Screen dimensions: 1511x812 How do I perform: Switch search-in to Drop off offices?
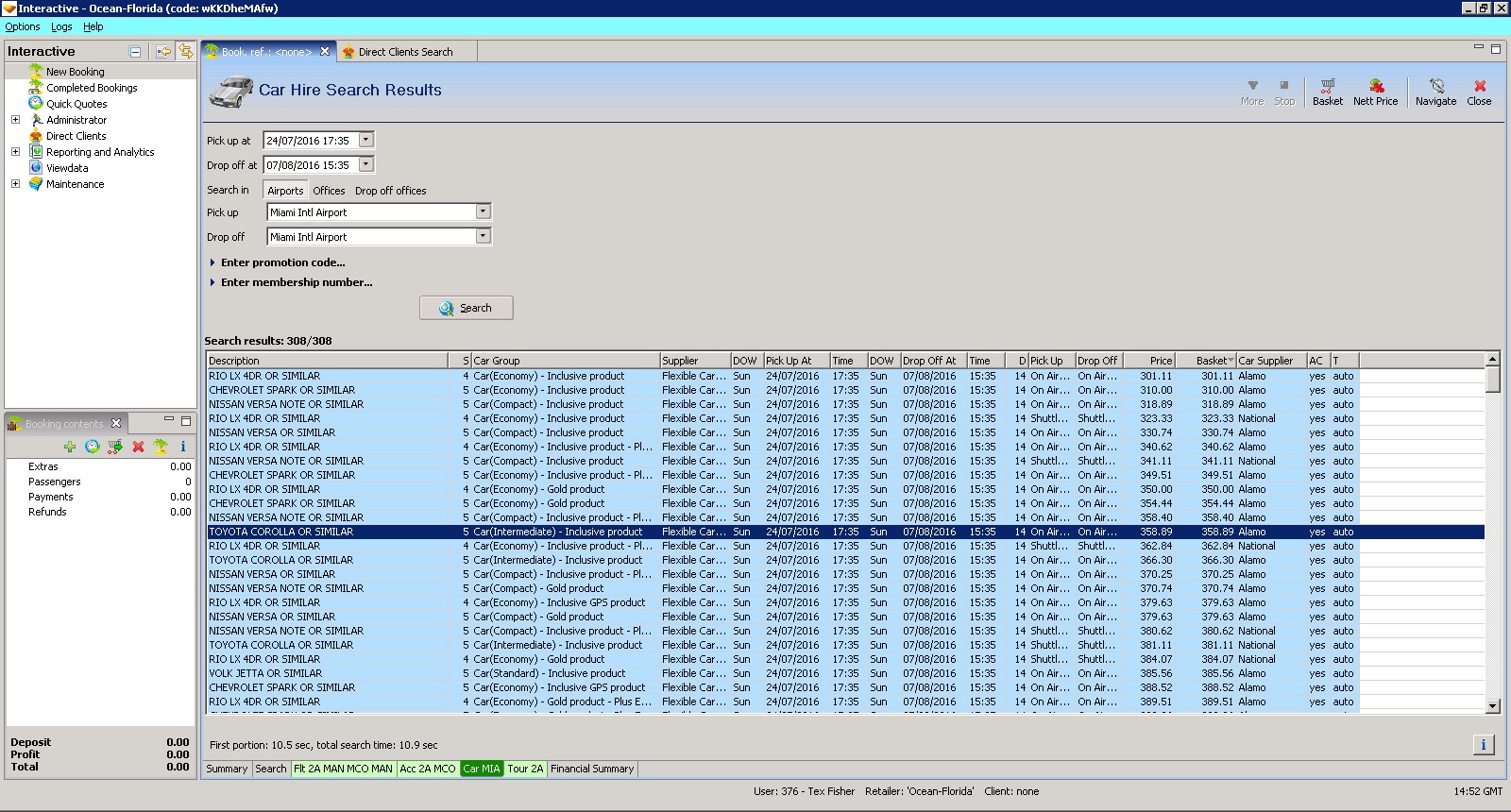[390, 191]
